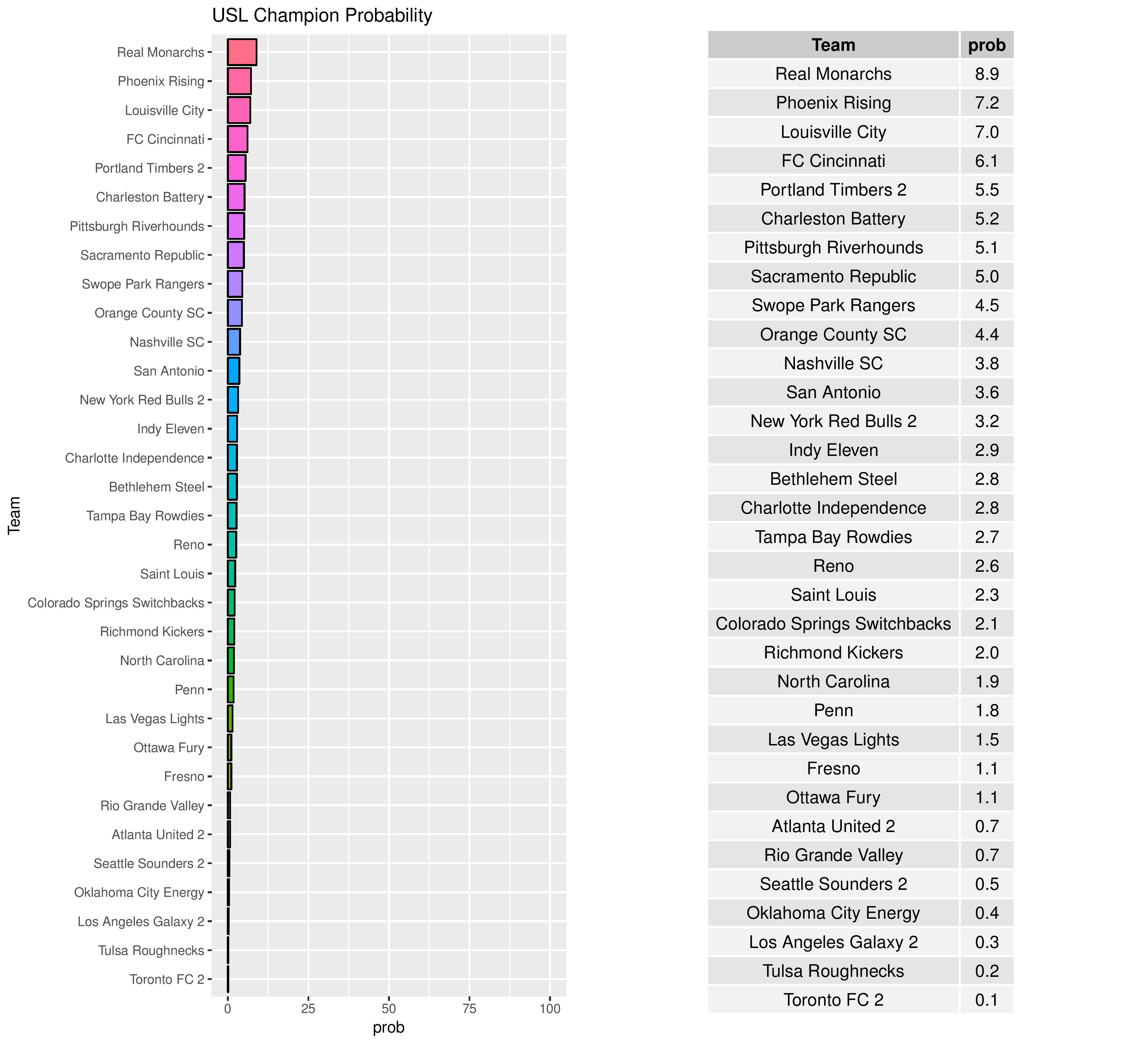Click the 'Team' table column header
Screen dimensions: 1148x1044
(833, 45)
